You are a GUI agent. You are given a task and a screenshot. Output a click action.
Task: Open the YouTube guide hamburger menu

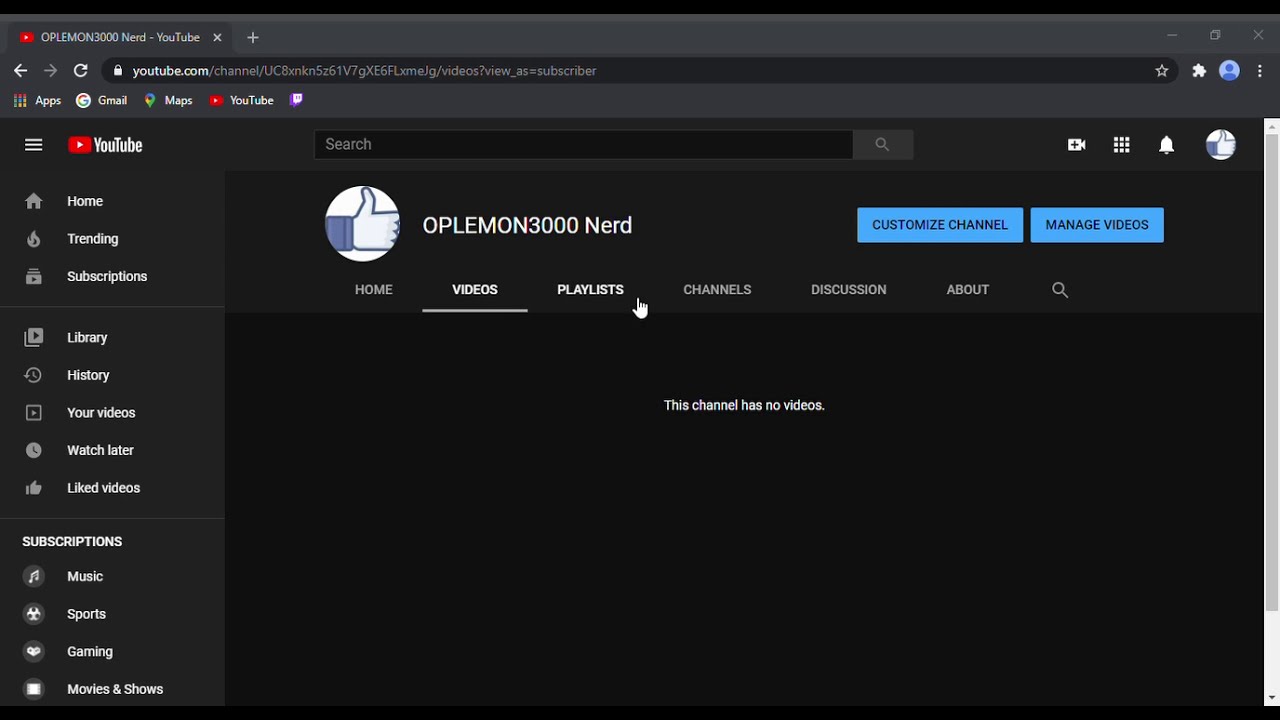34,145
